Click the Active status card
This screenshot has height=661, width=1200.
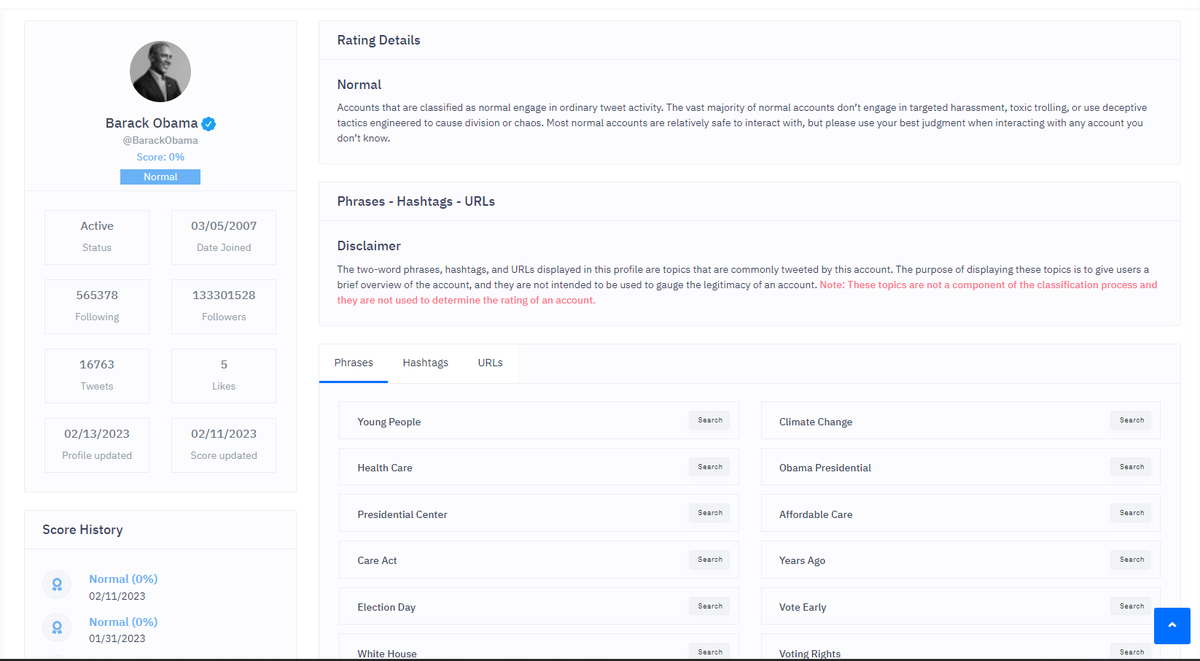97,237
